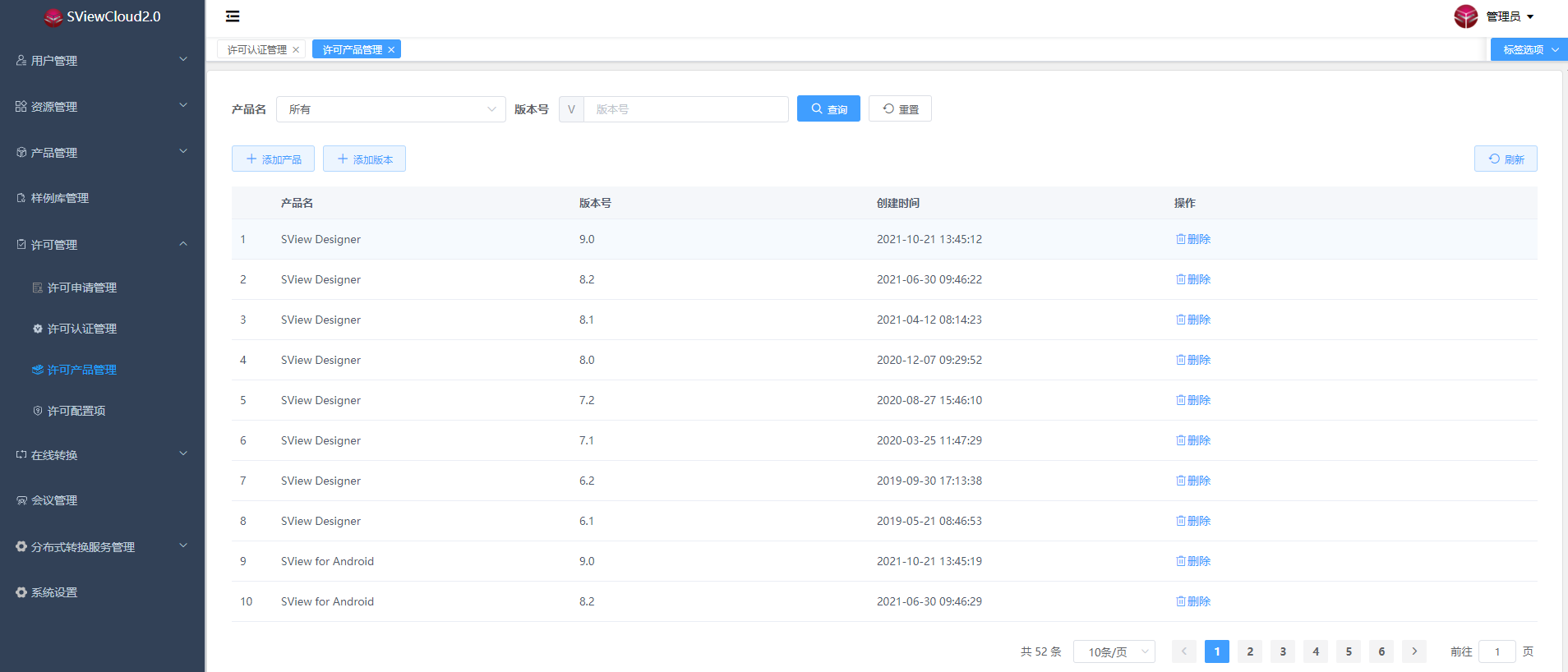Delete SView Designer version 9.0 row
Screen dimensions: 1568x672
click(x=1193, y=239)
